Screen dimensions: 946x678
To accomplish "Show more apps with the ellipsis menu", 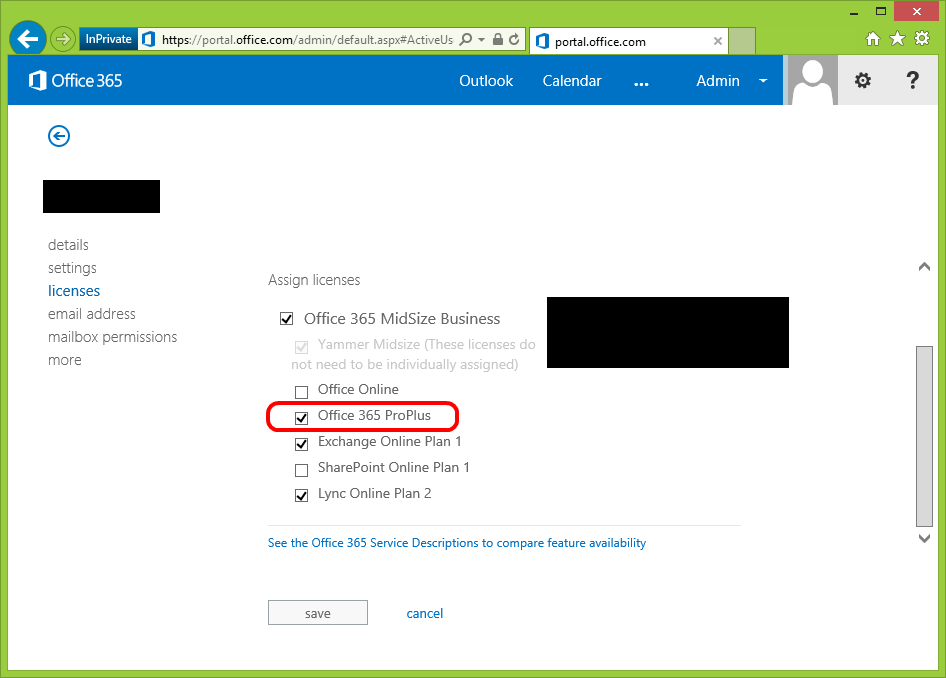I will (641, 83).
